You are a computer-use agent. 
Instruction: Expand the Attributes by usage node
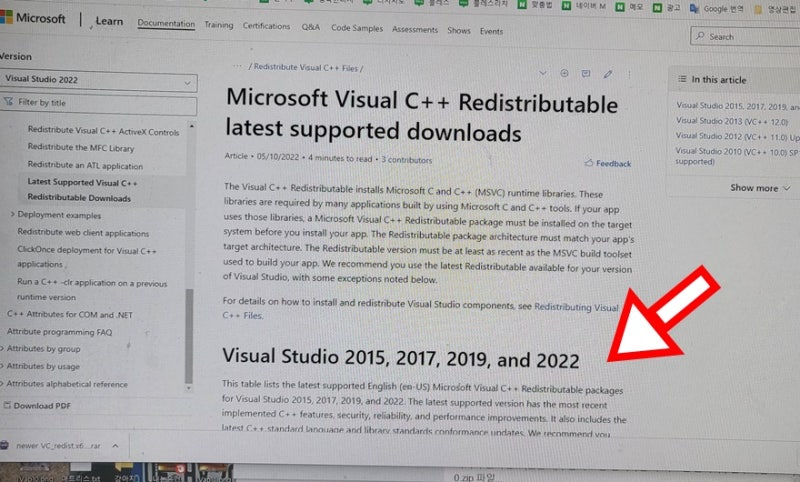[x=2, y=366]
